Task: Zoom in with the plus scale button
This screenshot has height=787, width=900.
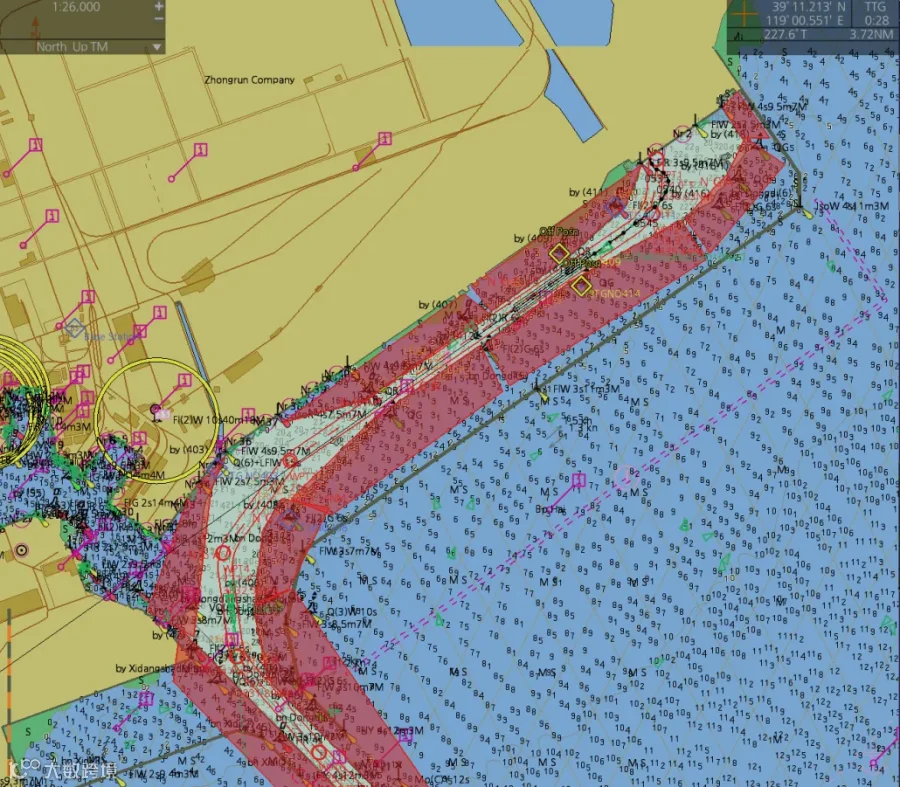Action: (159, 6)
